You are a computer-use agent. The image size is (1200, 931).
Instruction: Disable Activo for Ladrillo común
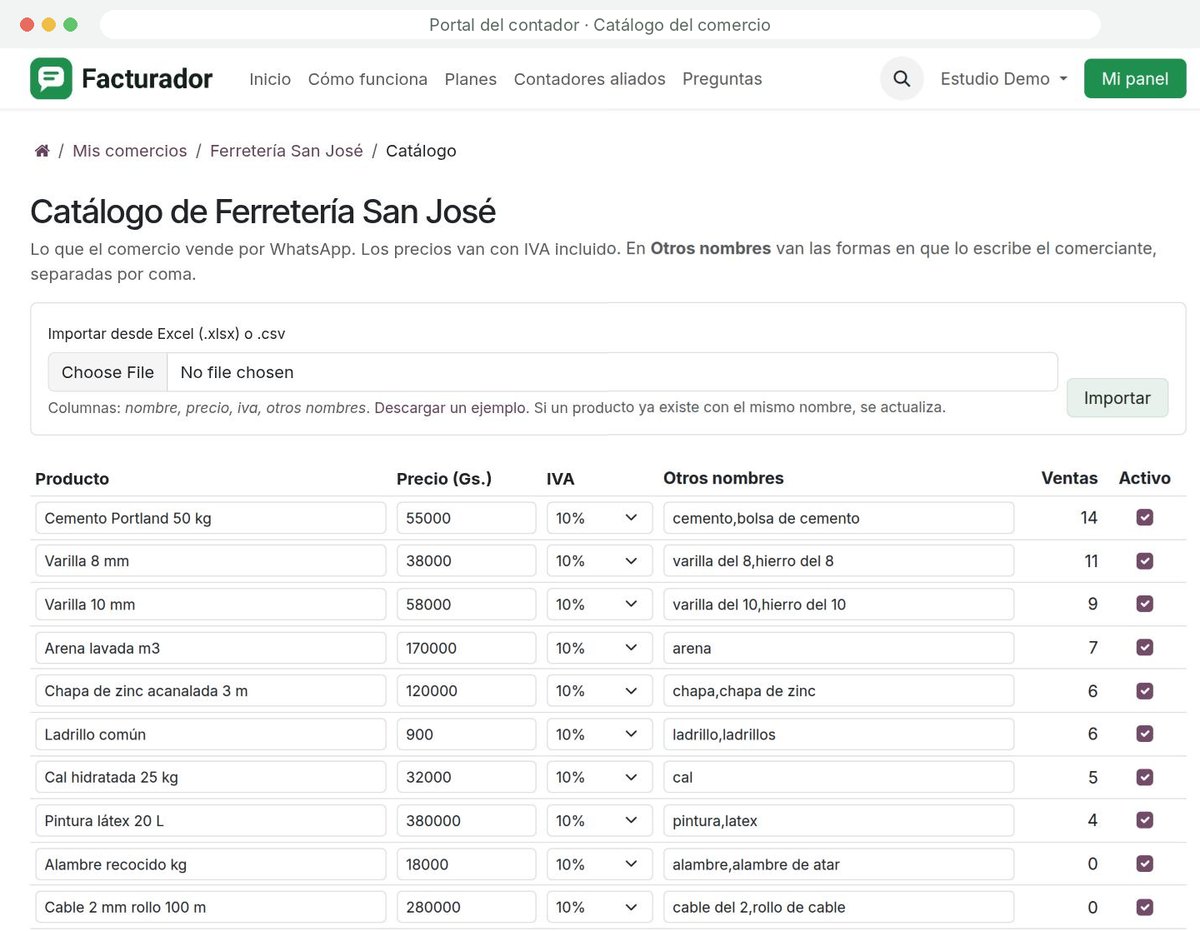click(1145, 734)
